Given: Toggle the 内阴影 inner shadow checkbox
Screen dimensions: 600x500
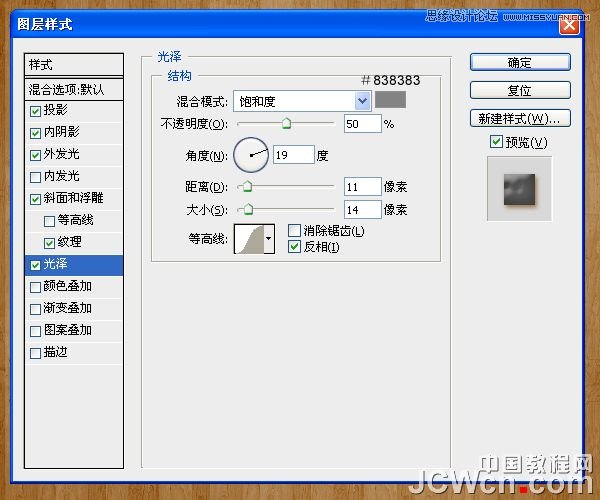Looking at the screenshot, I should coord(35,133).
